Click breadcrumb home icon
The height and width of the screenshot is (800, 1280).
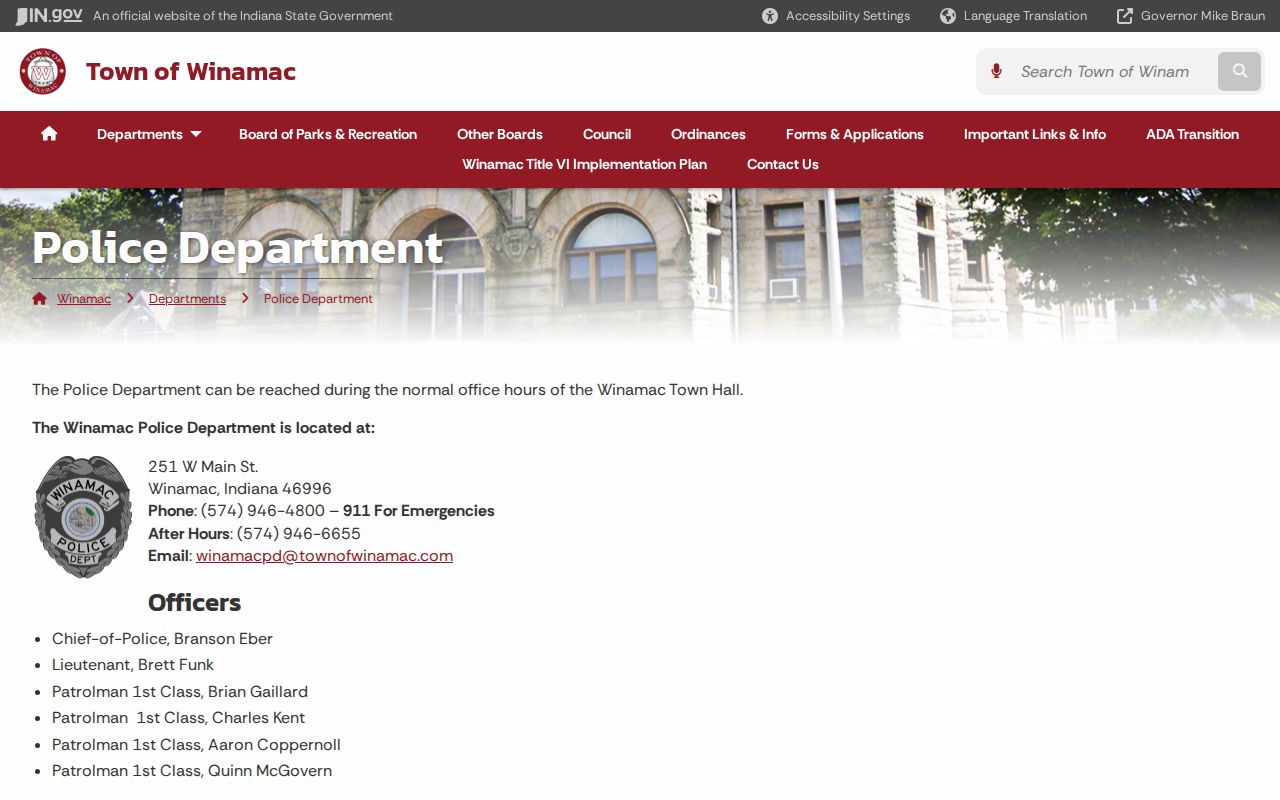click(x=40, y=298)
